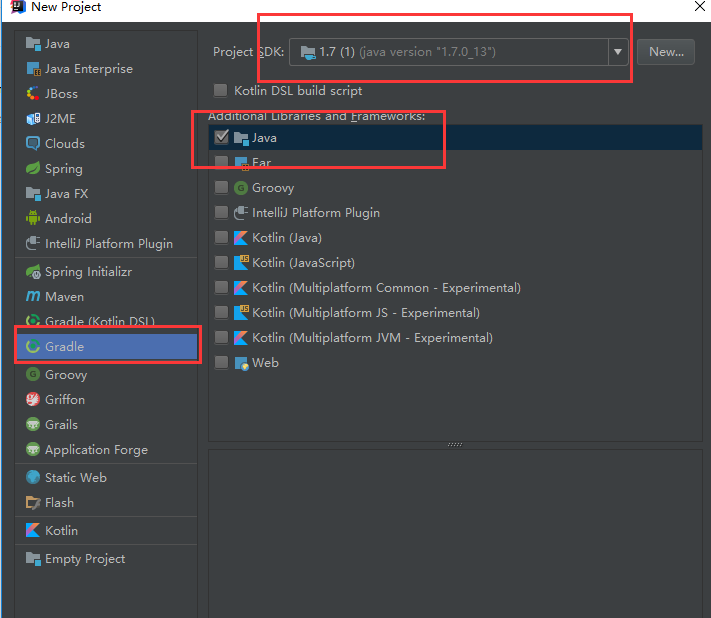Click the 'Application Forge' list label
Viewport: 711px width, 618px height.
pos(96,450)
